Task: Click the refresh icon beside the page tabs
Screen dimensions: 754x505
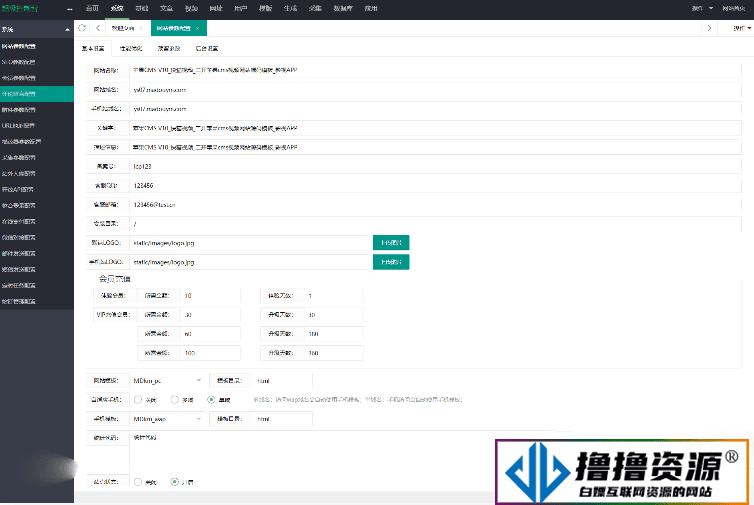Action: click(x=82, y=28)
